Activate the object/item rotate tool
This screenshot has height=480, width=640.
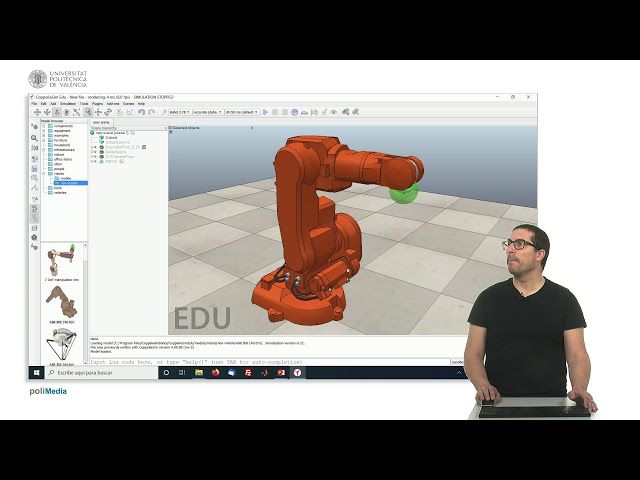pos(108,112)
